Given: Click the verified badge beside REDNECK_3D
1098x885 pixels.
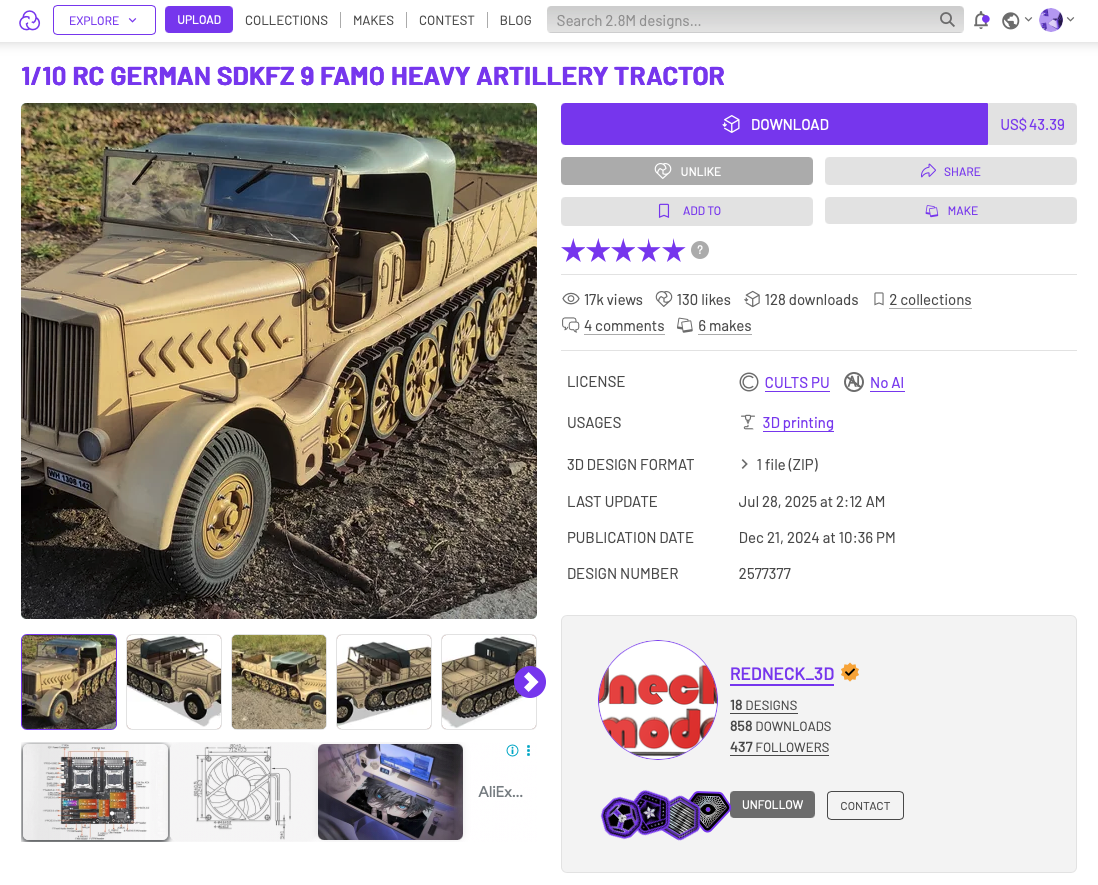Looking at the screenshot, I should (x=850, y=672).
